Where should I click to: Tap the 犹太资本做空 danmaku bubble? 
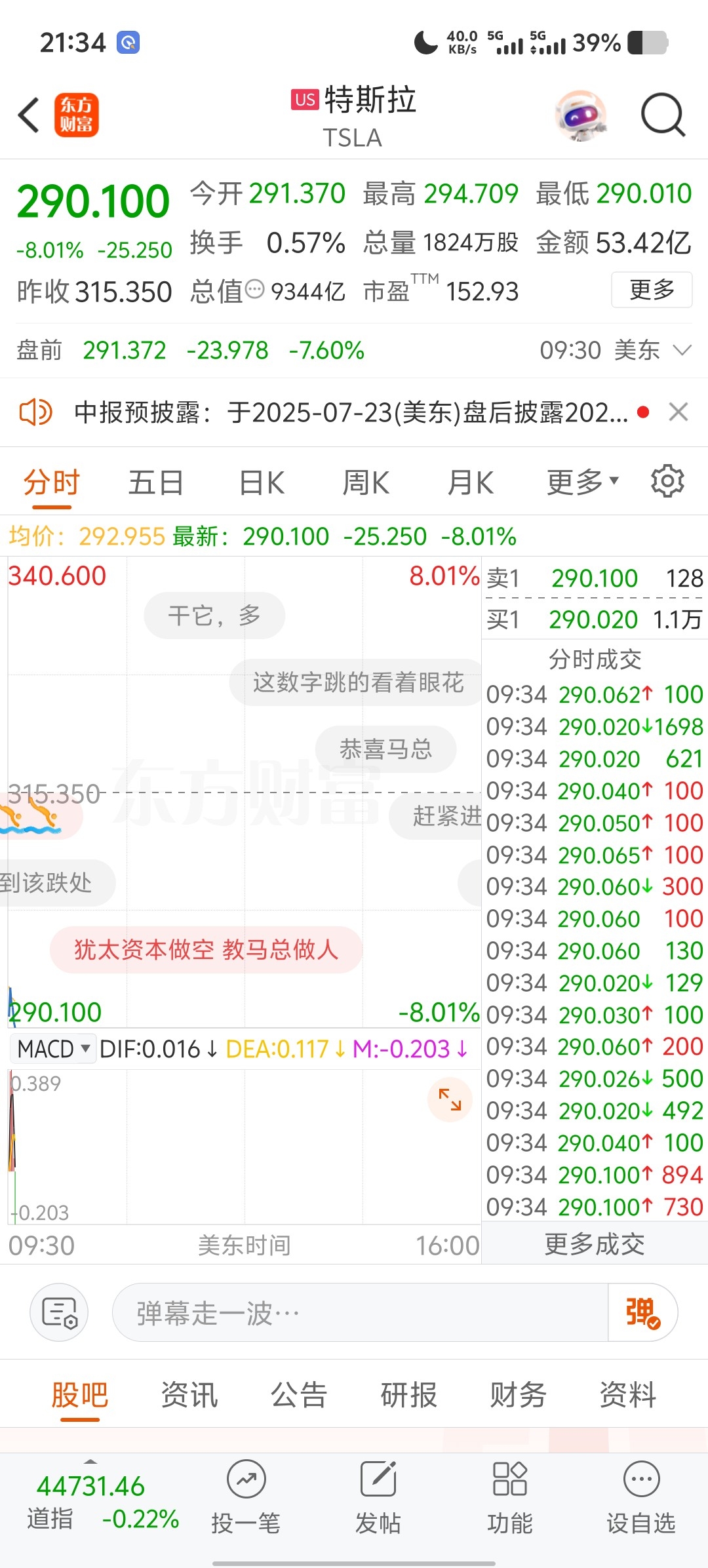(206, 949)
